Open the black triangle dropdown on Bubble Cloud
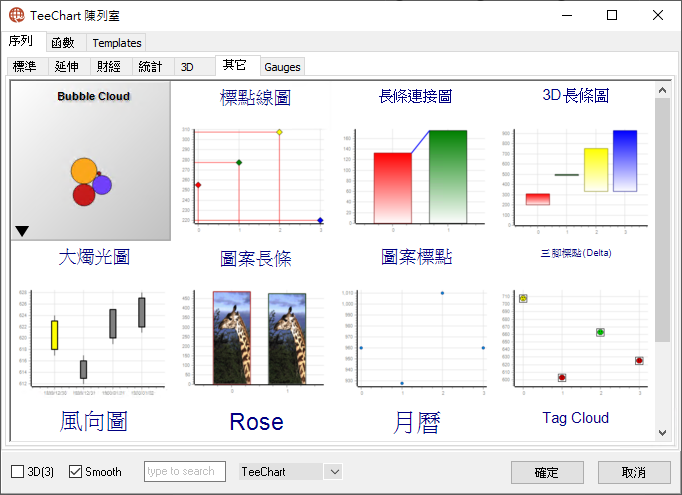This screenshot has height=495, width=682. point(22,231)
